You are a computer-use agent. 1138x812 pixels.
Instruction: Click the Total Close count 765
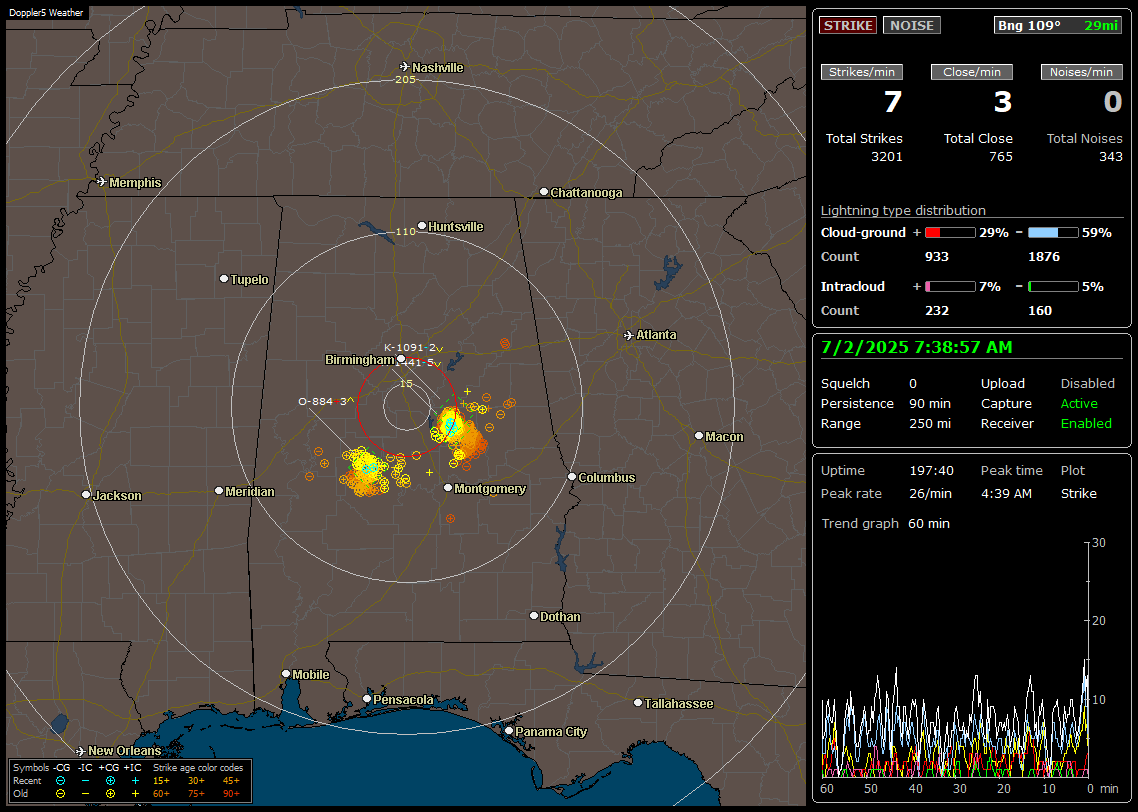tap(1001, 157)
